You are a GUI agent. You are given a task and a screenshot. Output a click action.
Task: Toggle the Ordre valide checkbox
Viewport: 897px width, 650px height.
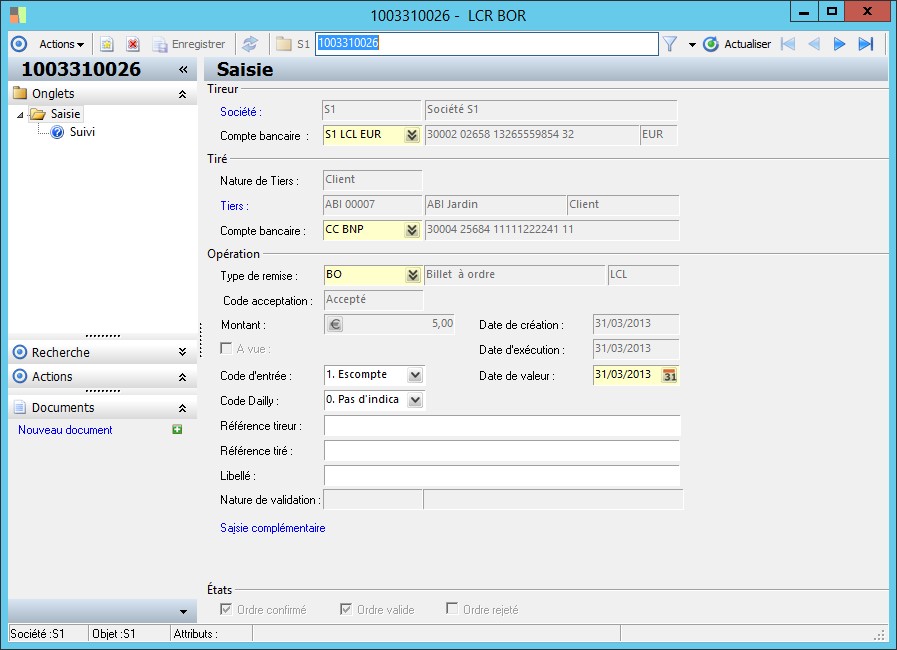click(346, 609)
